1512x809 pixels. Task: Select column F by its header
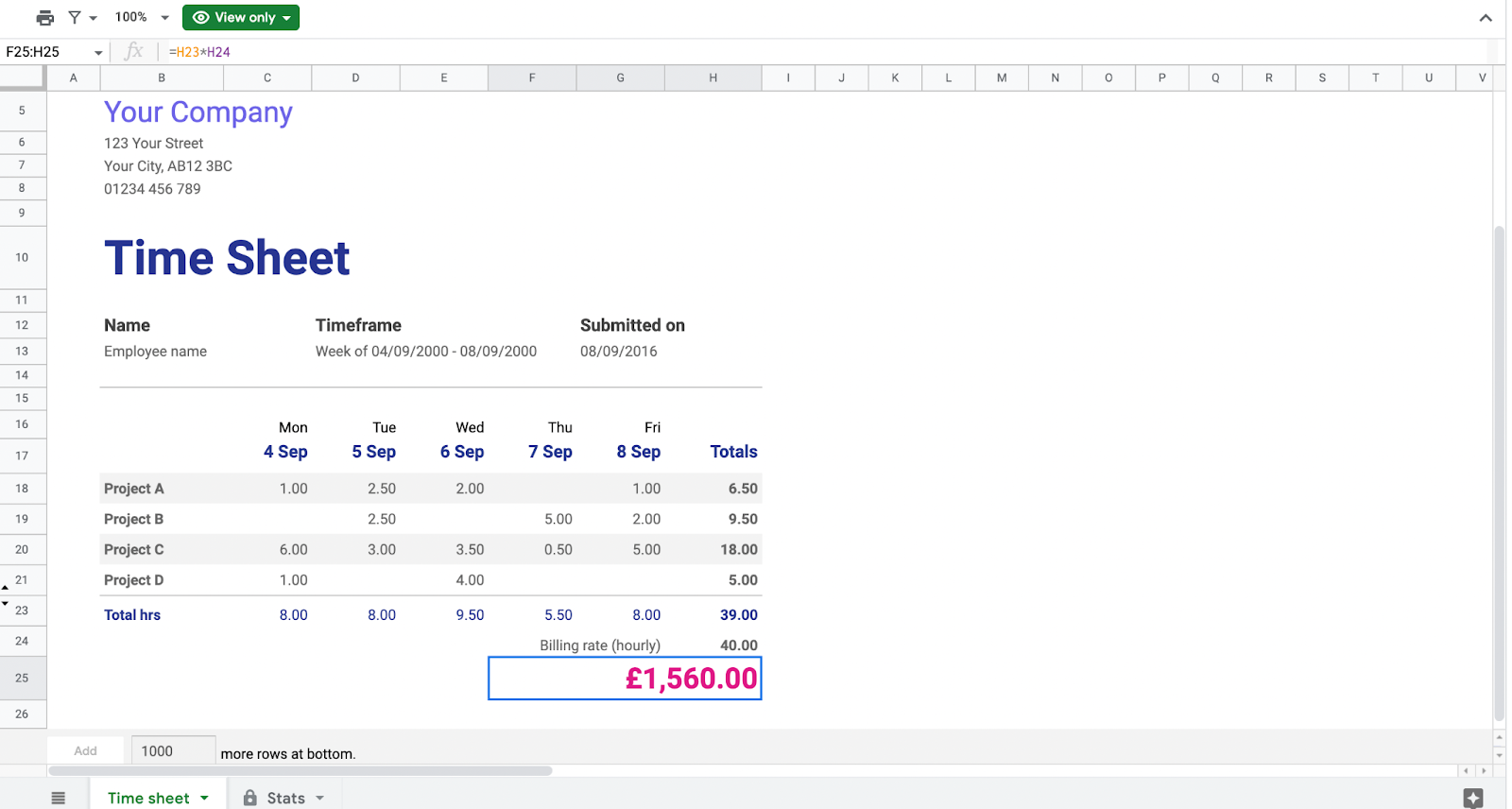pyautogui.click(x=532, y=77)
